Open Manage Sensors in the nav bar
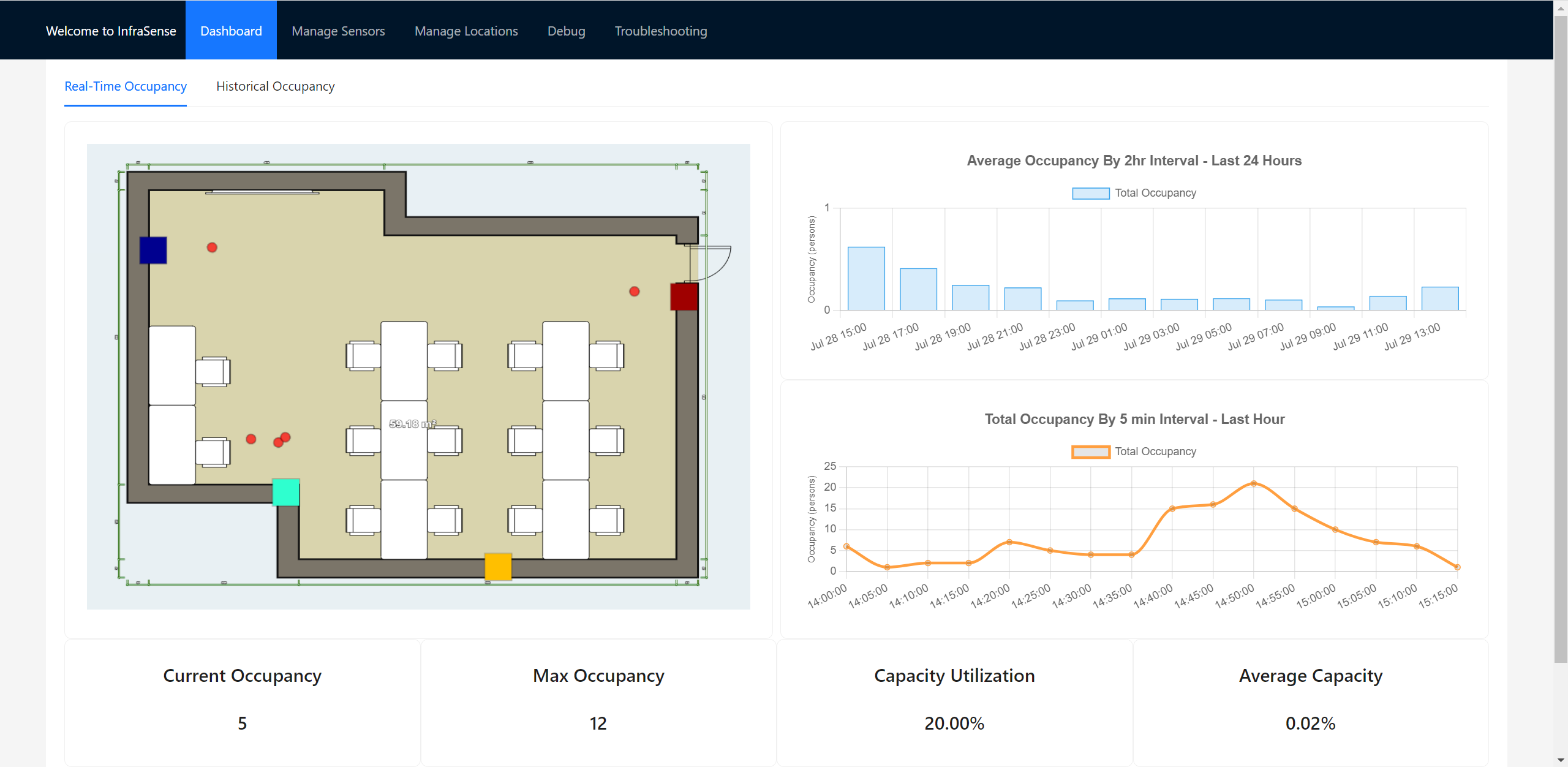Viewport: 1568px width, 767px height. 338,31
